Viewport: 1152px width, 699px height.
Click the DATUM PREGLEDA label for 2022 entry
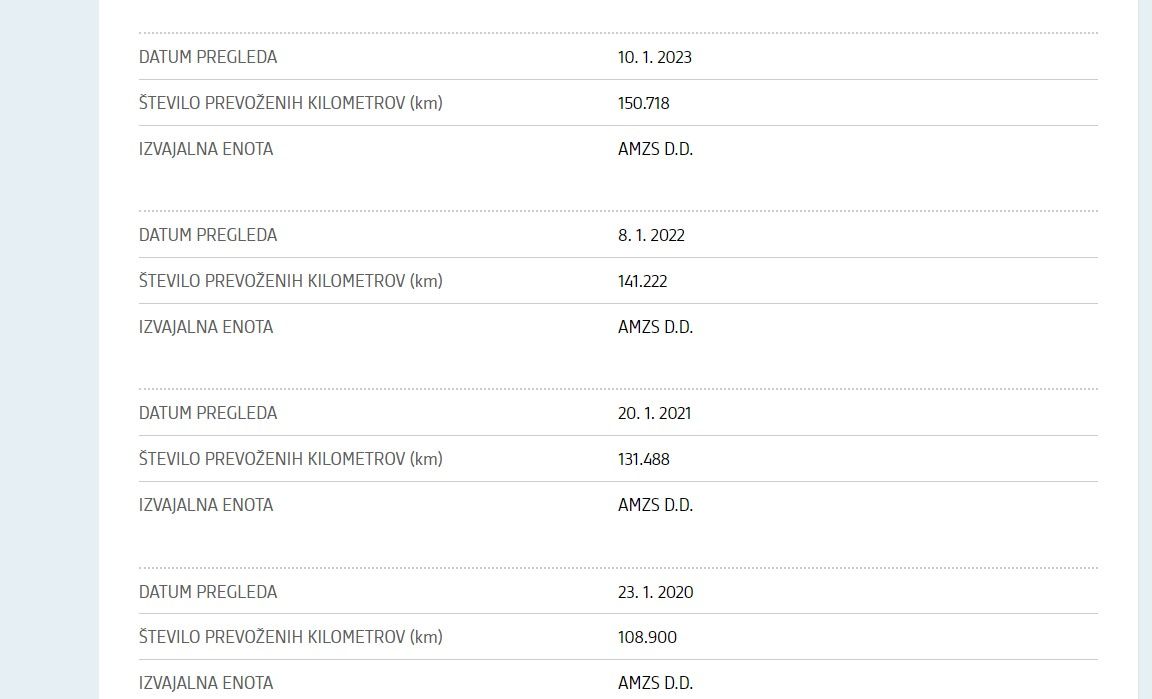(208, 235)
